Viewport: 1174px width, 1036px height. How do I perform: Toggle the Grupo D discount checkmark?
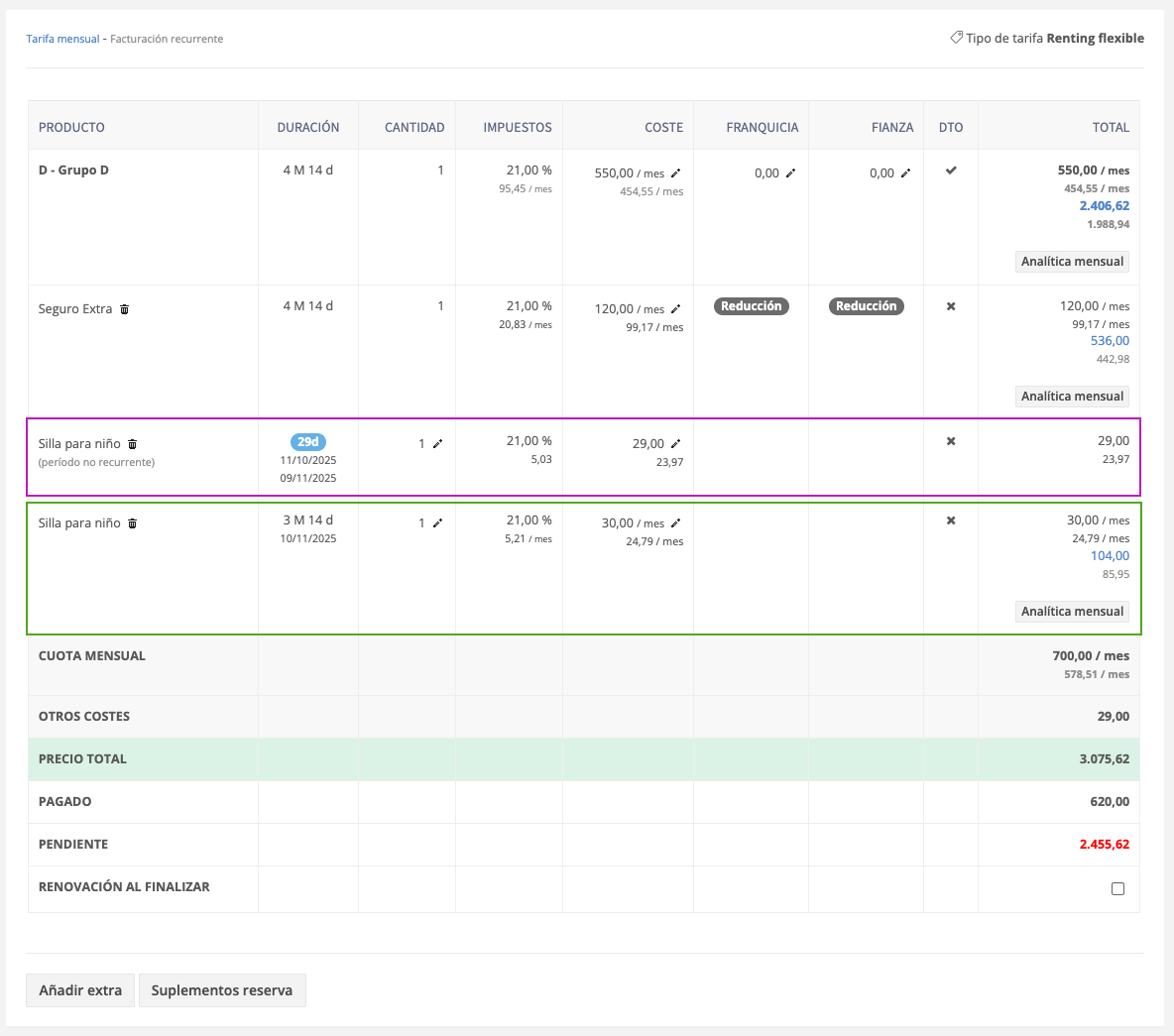tap(951, 171)
